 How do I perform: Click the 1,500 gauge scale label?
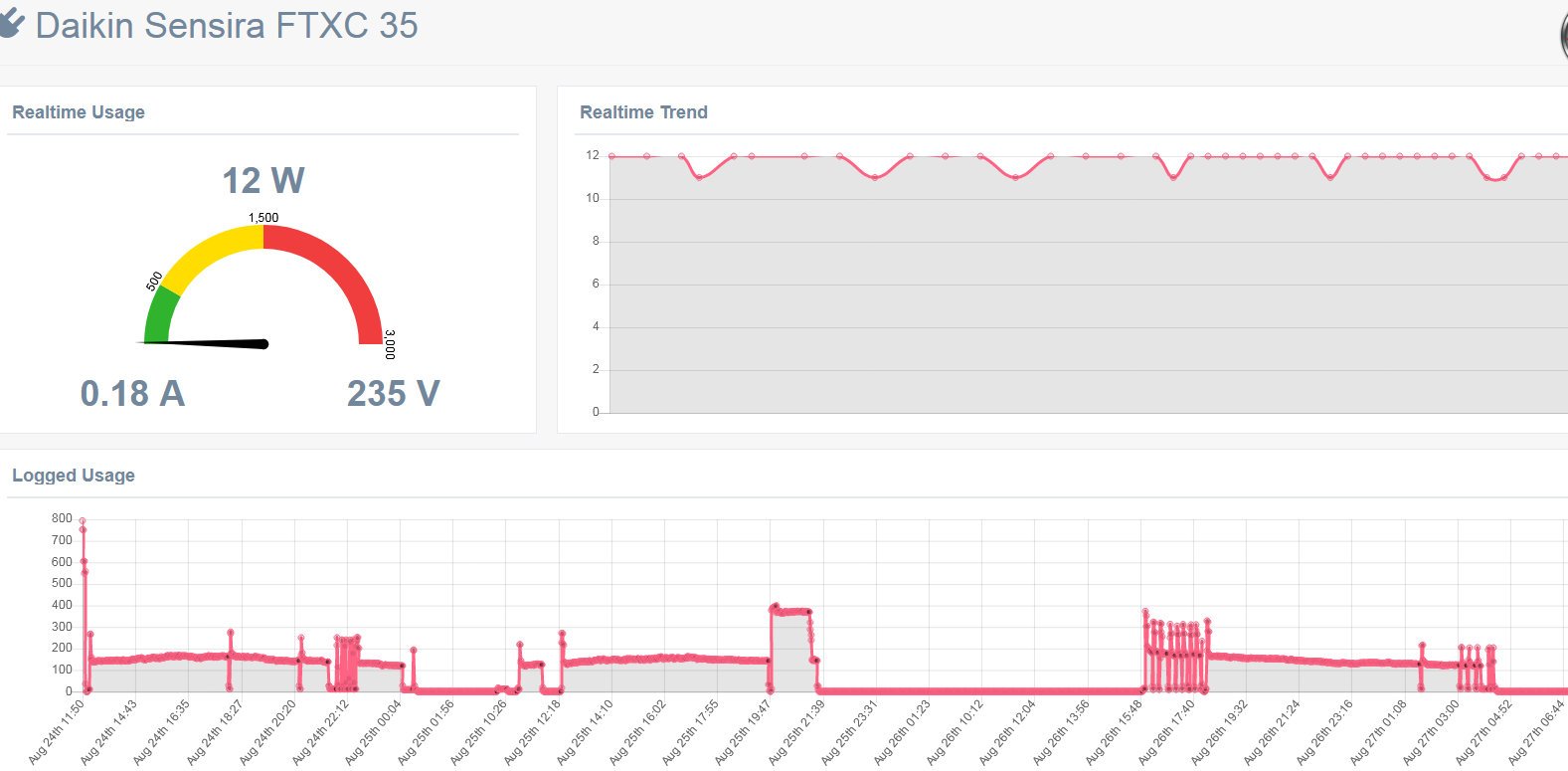(263, 217)
